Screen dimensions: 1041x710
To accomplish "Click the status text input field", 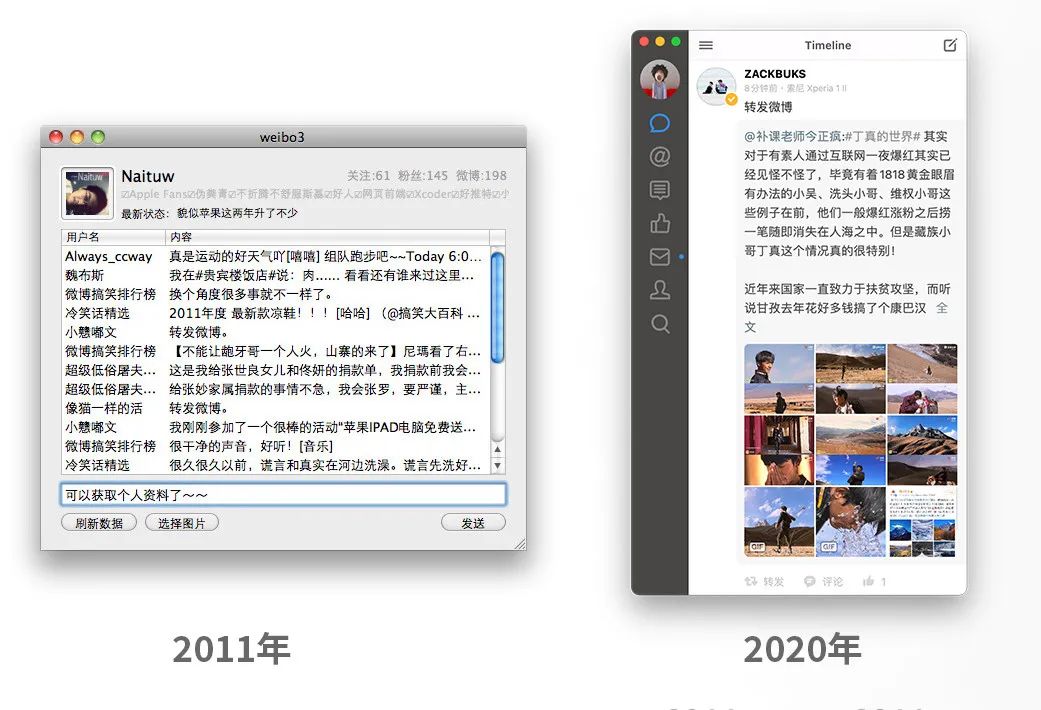I will tap(283, 495).
